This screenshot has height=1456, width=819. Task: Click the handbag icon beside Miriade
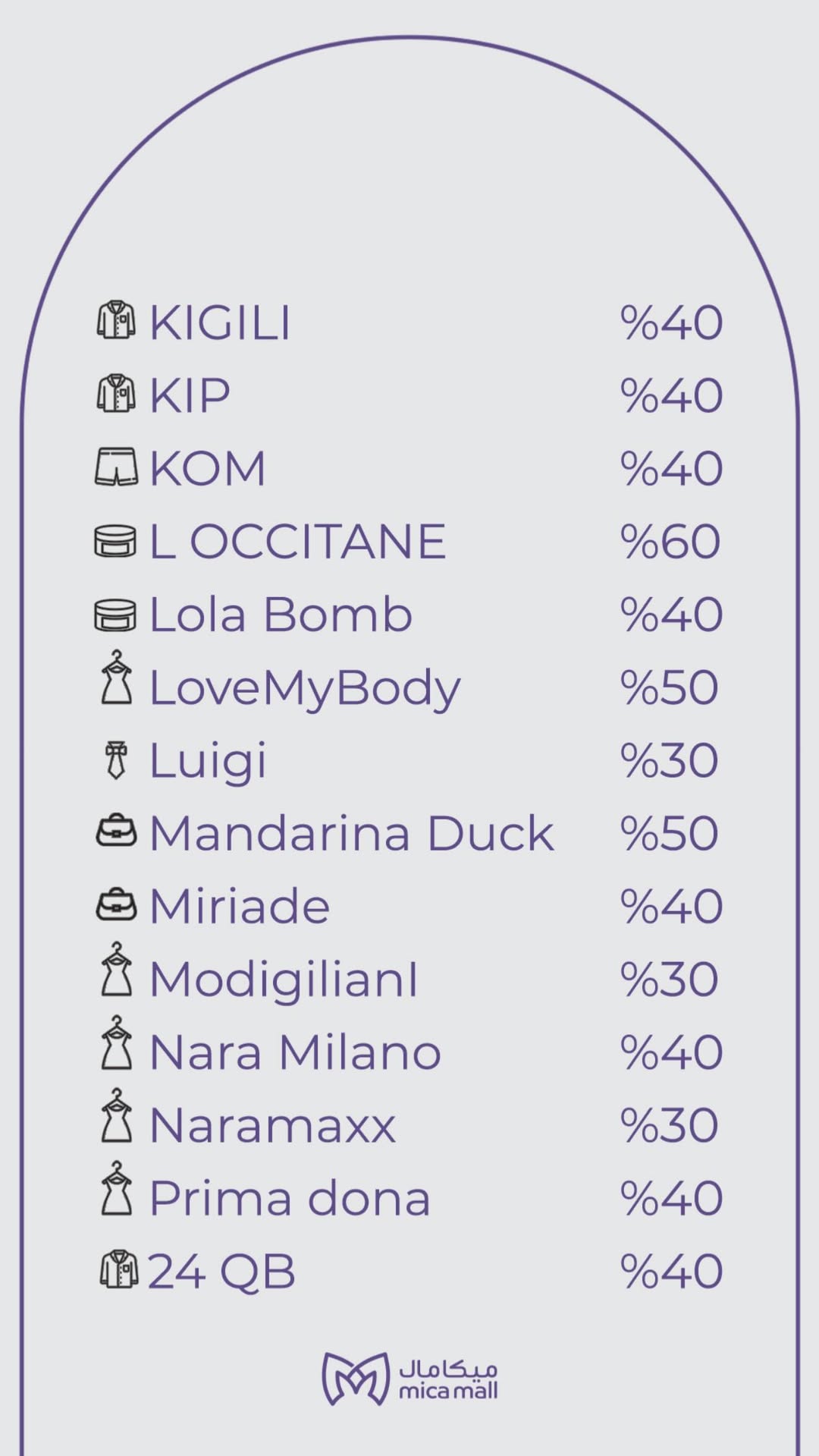(117, 904)
